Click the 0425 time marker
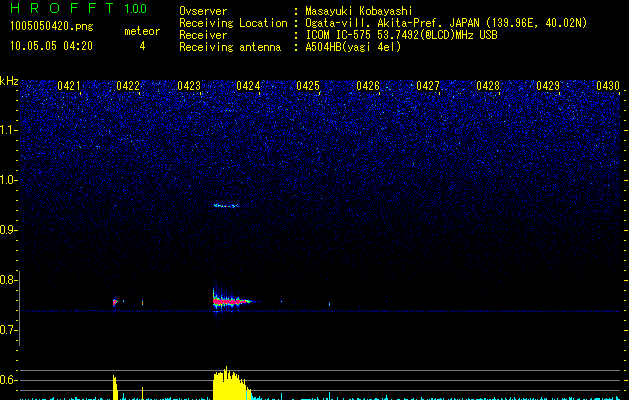The height and width of the screenshot is (400, 629). (308, 86)
